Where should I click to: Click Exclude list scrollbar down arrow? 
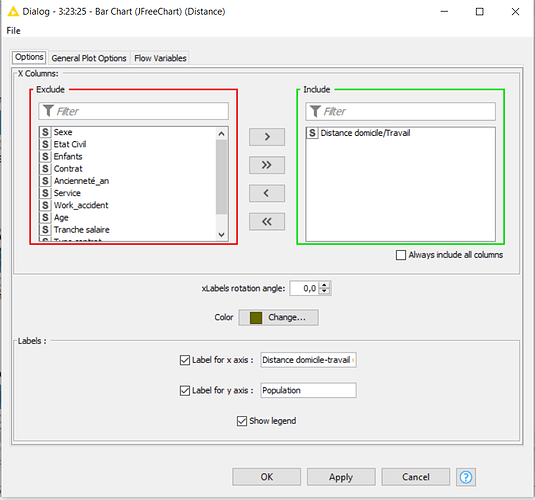pyautogui.click(x=221, y=235)
